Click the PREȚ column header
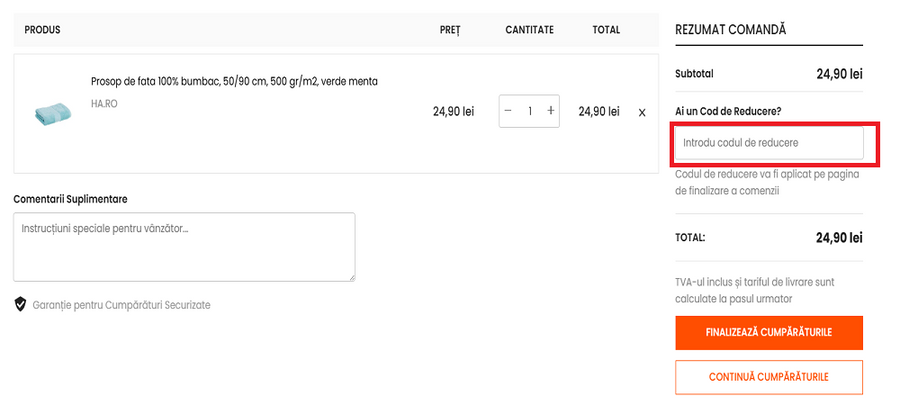 450,30
